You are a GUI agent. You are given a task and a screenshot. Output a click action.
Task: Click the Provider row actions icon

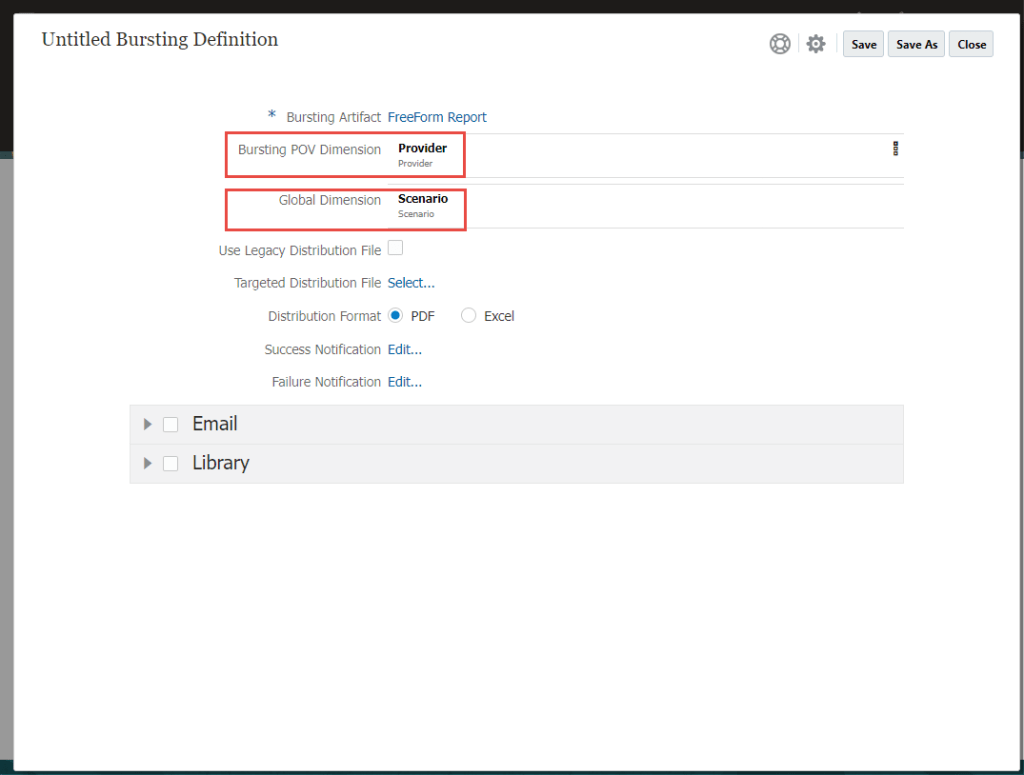(x=895, y=149)
